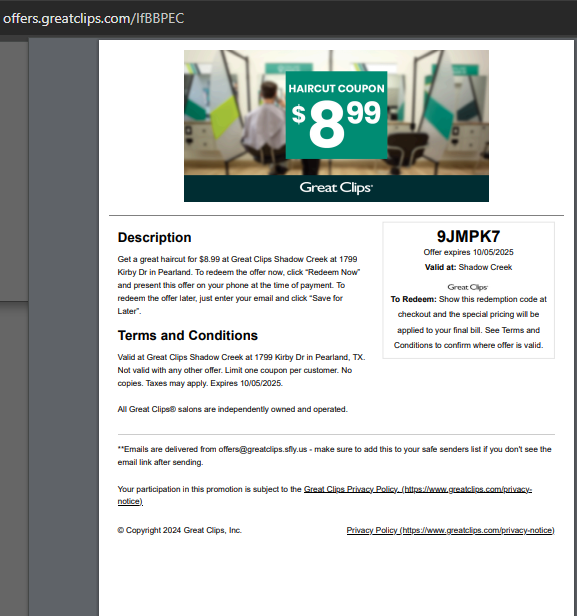Viewport: 577px width, 616px height.
Task: Click the Description heading
Action: point(154,237)
